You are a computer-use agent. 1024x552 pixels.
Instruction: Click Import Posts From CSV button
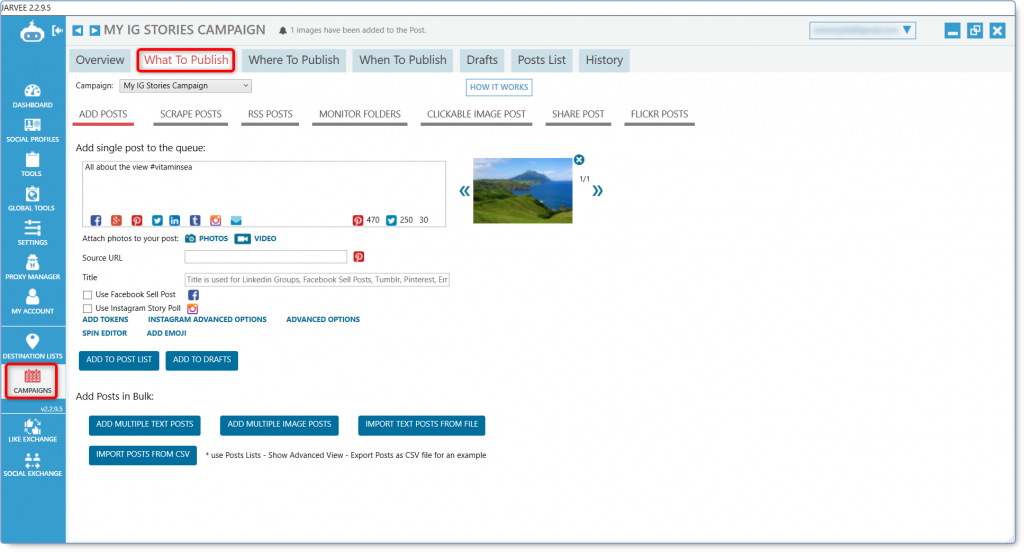pos(142,455)
